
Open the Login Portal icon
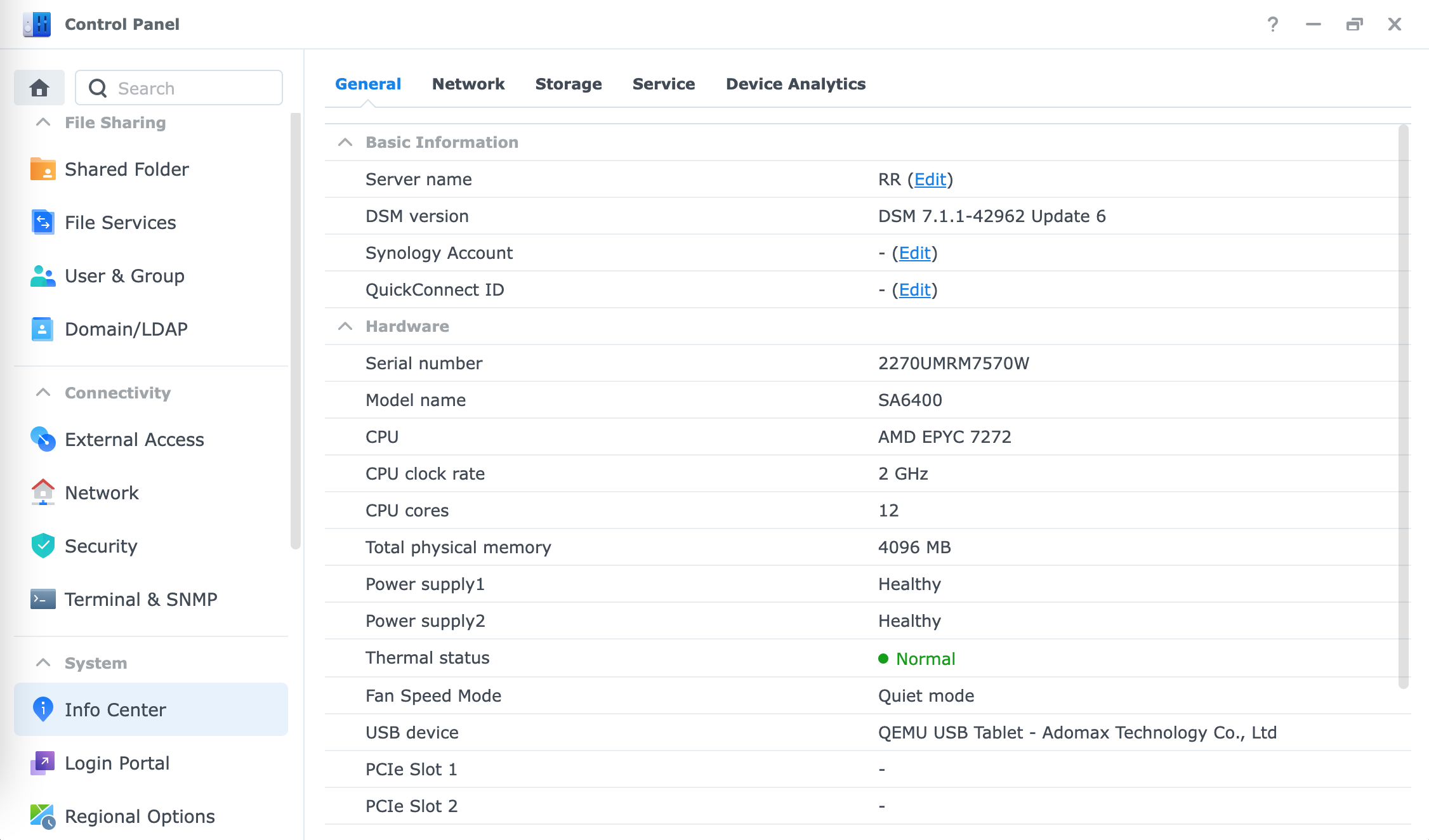[43, 763]
